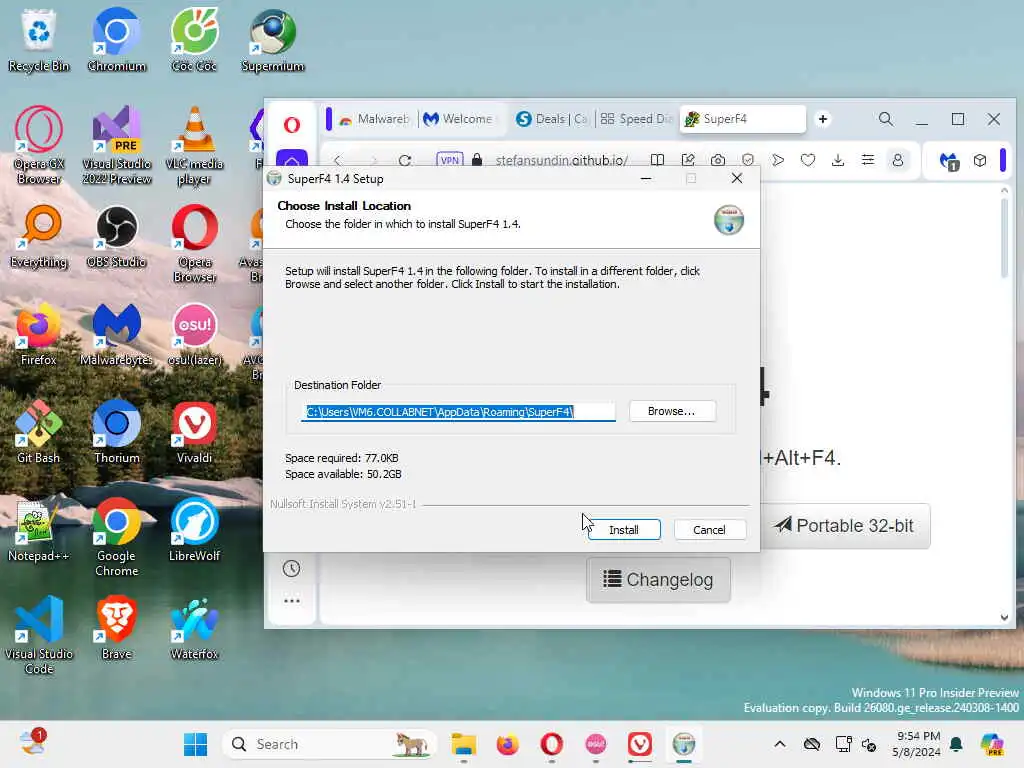Switch to the Malwarebytes tab in Opera
1024x768 pixels.
point(375,119)
